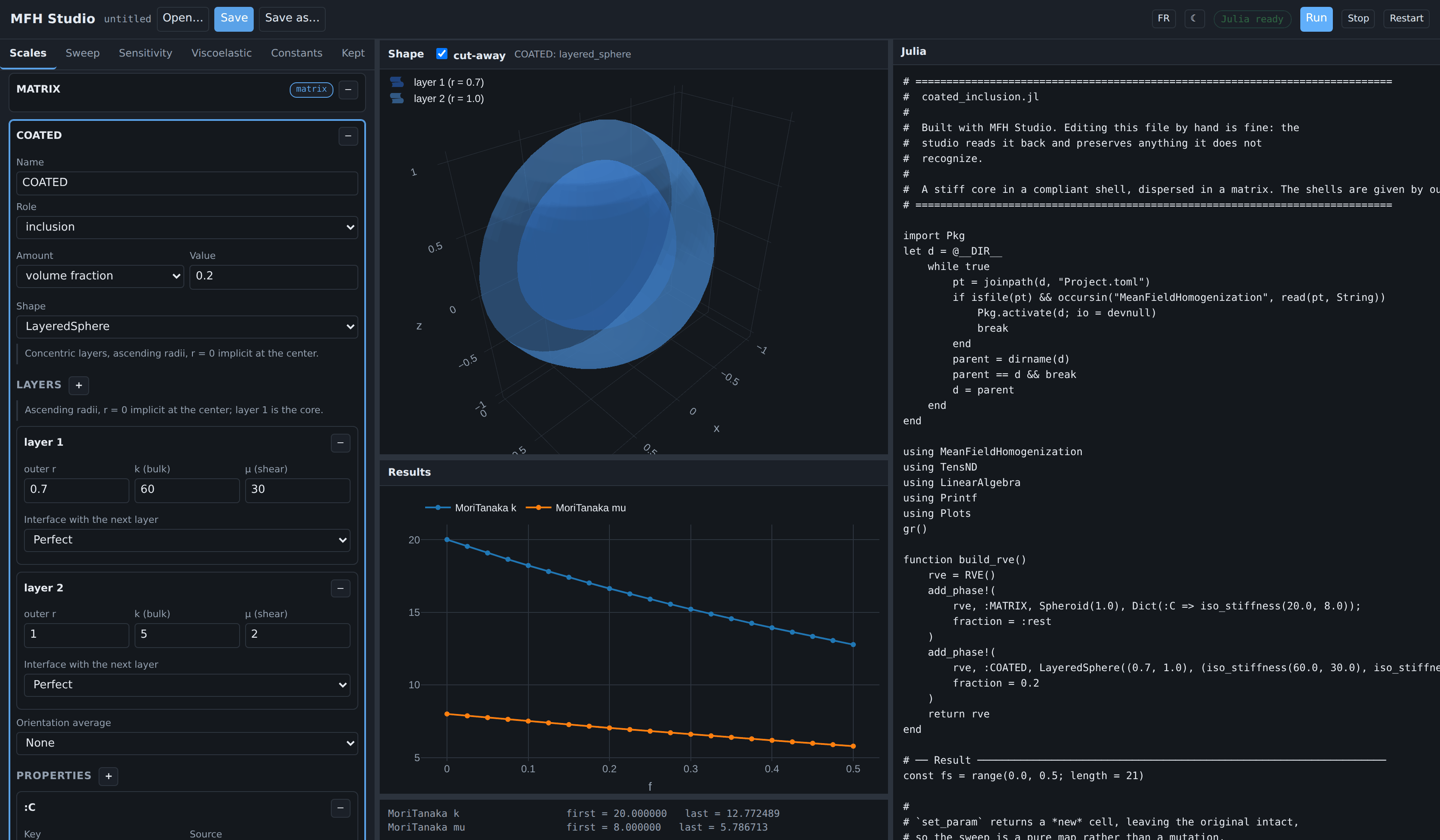Open Orientation average dropdown set to None
Viewport: 1440px width, 840px height.
tap(187, 743)
